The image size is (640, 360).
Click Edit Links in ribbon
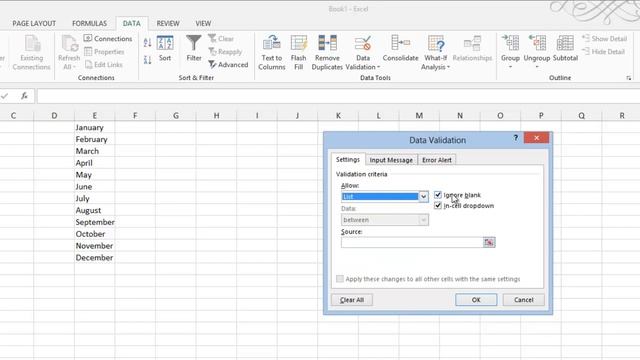tap(104, 64)
